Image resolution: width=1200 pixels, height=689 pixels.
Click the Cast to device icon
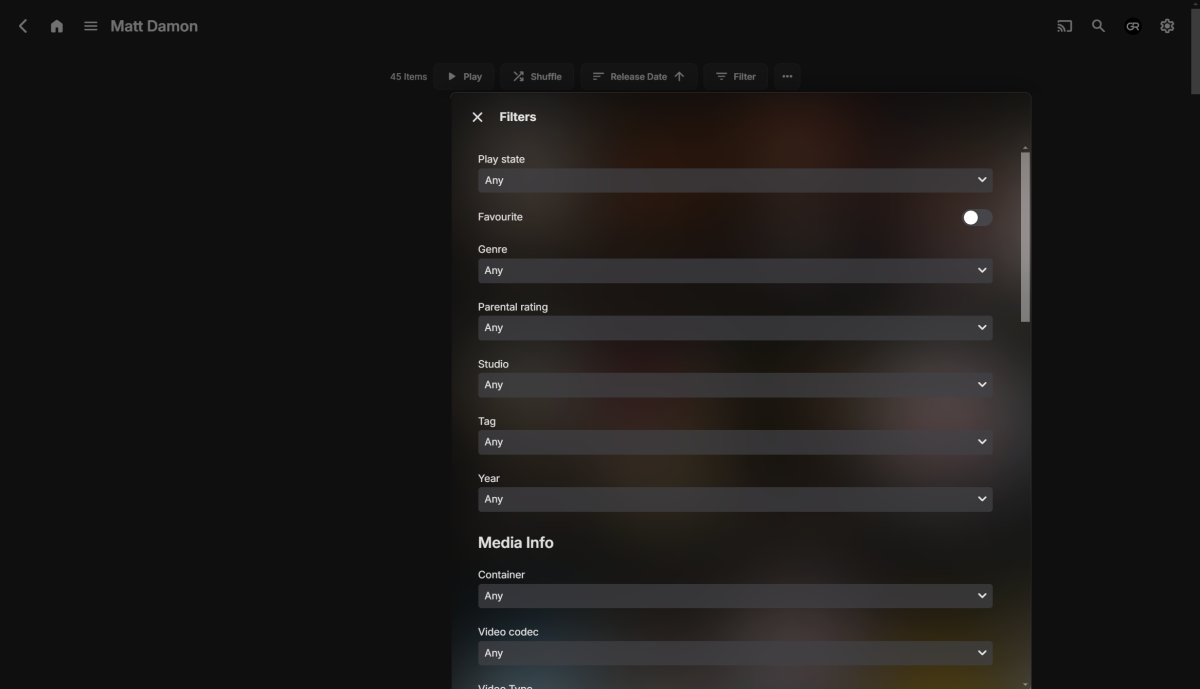[1063, 26]
